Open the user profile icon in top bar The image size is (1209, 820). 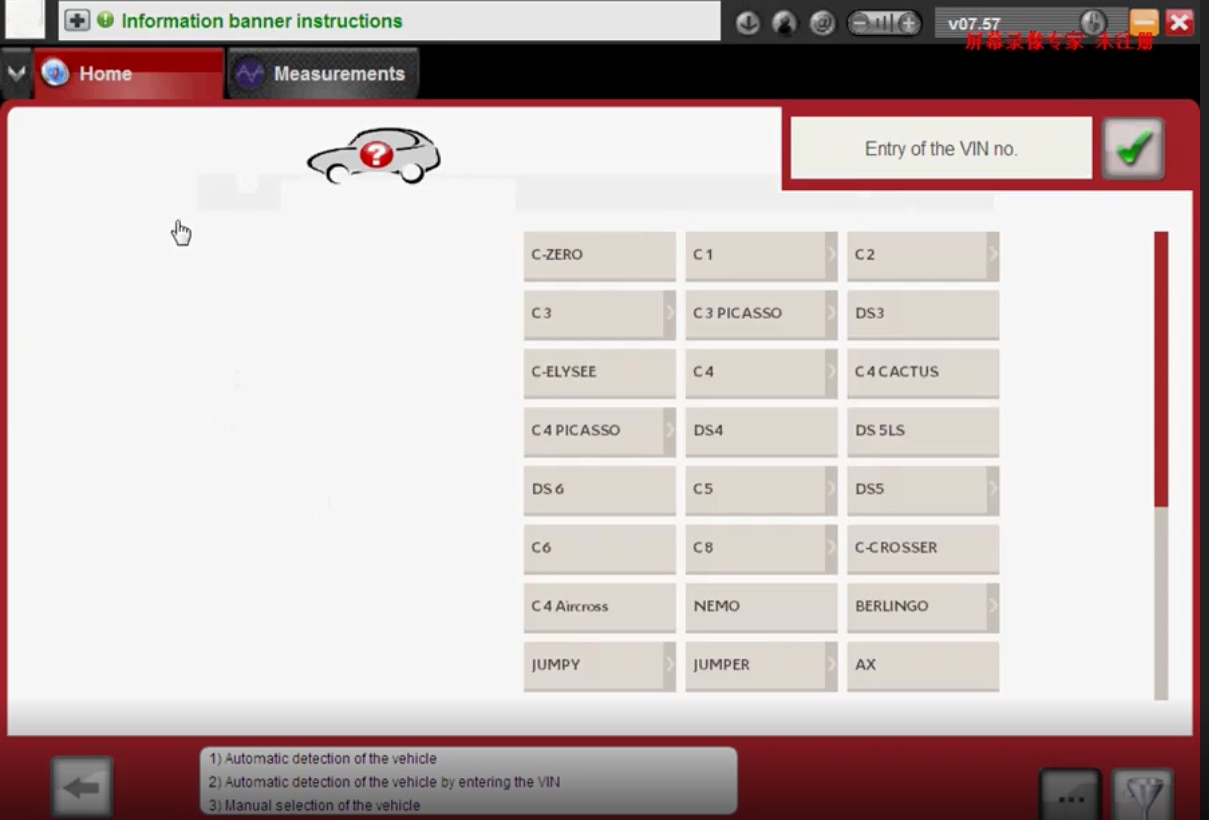(x=785, y=23)
